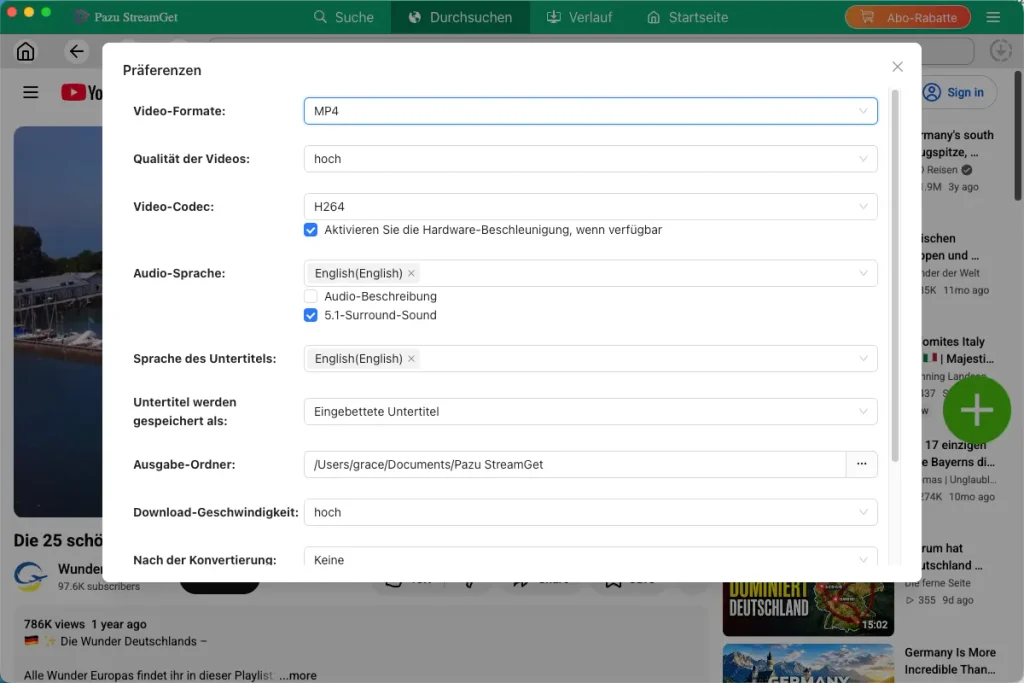The image size is (1024, 683).
Task: Expand the Audio-Sprache language dropdown
Action: click(590, 273)
